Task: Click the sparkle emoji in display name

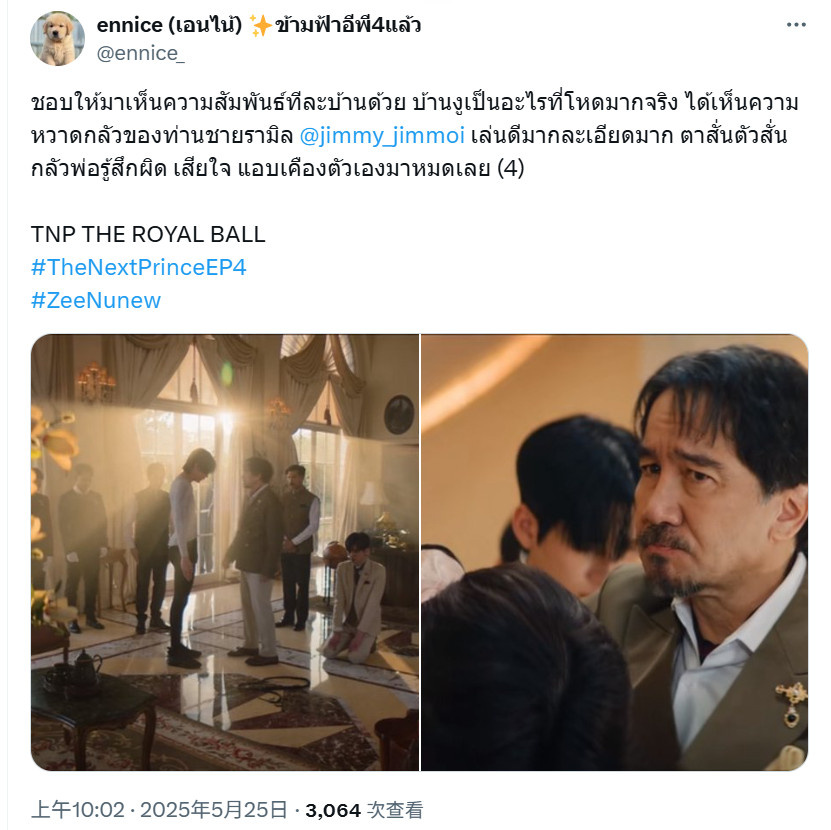Action: point(260,25)
